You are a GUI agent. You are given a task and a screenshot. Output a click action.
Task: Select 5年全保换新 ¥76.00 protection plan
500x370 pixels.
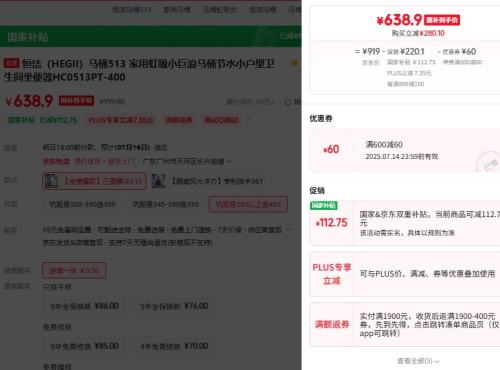(174, 306)
